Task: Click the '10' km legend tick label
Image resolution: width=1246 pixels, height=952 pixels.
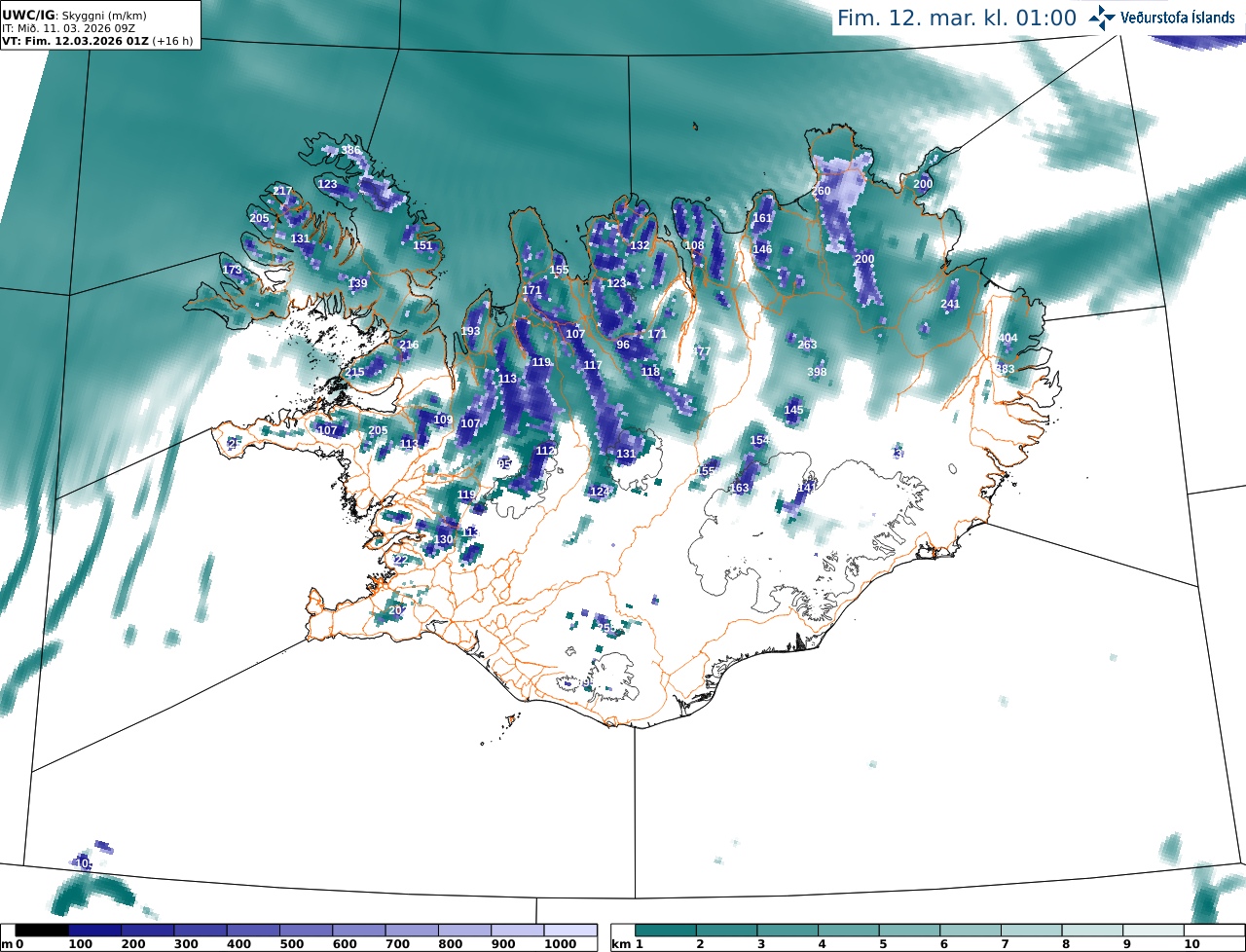Action: click(x=1191, y=944)
